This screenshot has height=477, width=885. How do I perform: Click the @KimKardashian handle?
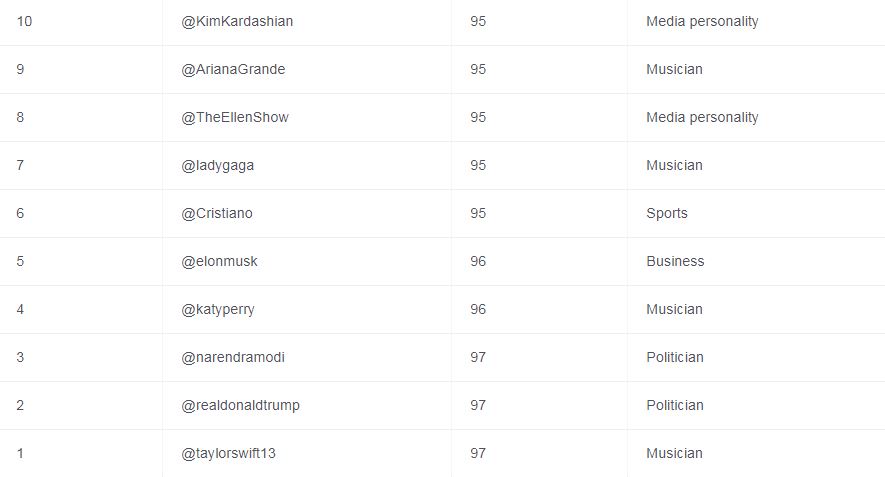click(237, 21)
